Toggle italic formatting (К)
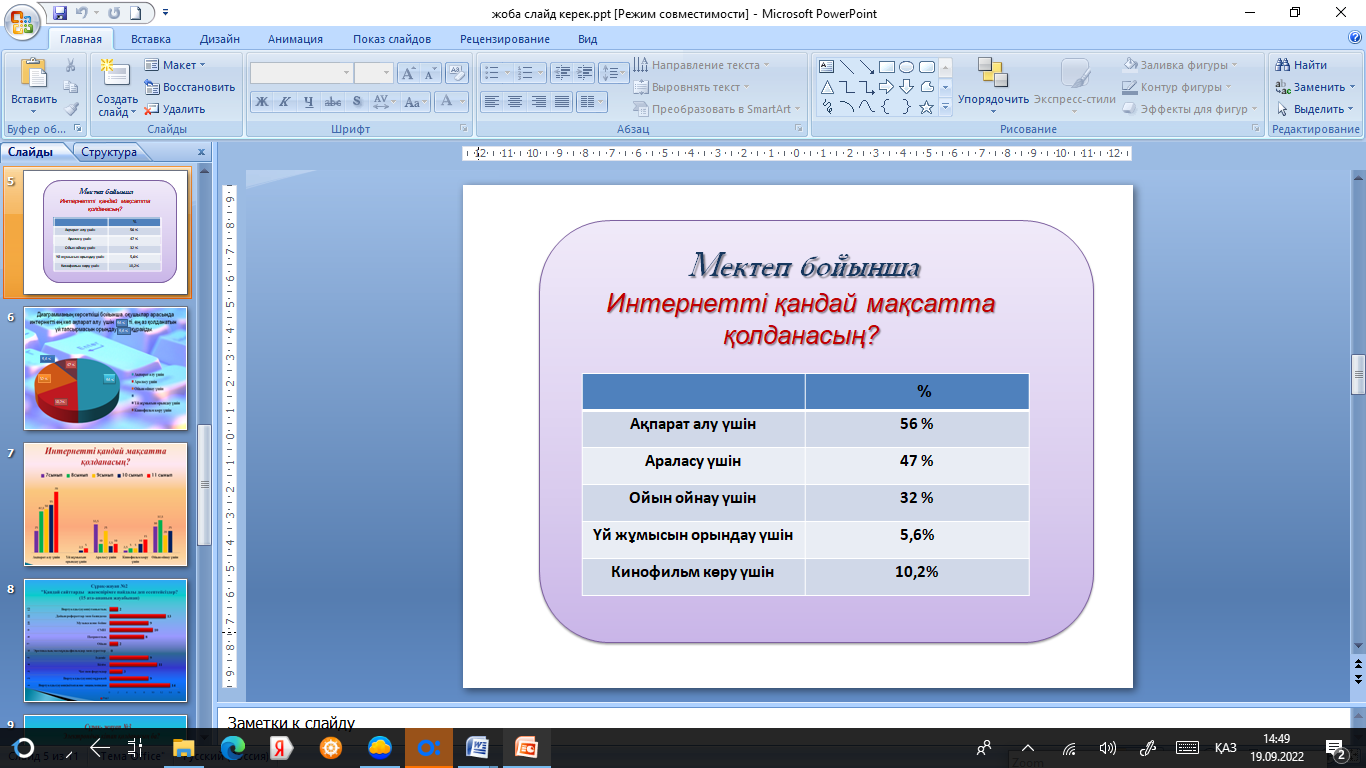This screenshot has height=768, width=1366. click(x=285, y=101)
